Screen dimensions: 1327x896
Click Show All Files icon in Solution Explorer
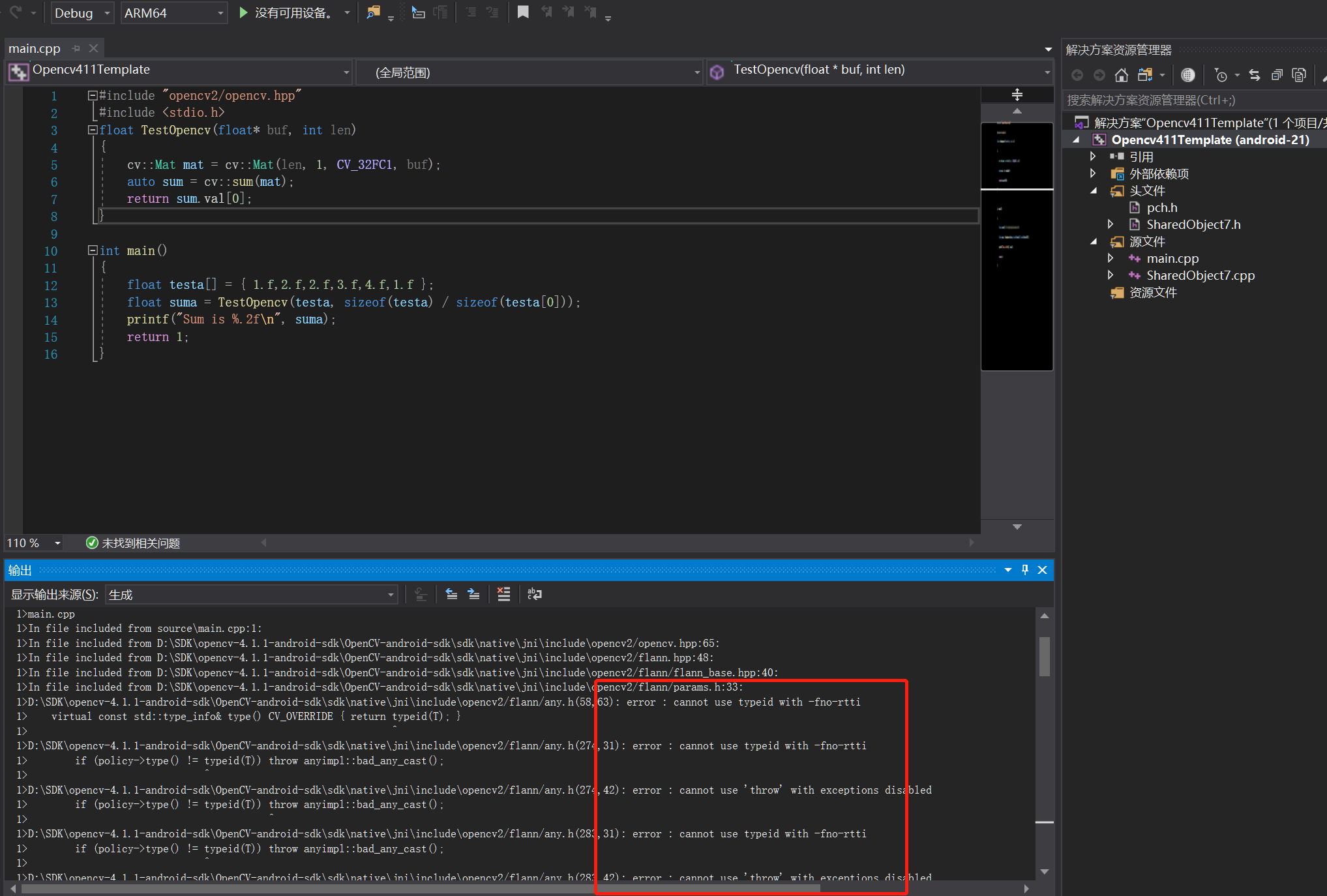tap(1299, 75)
